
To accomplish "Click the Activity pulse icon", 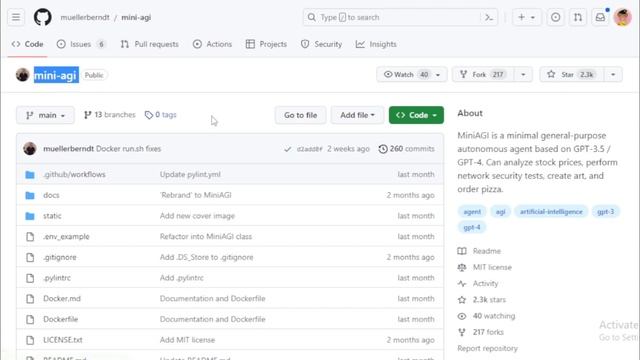I will 462,284.
